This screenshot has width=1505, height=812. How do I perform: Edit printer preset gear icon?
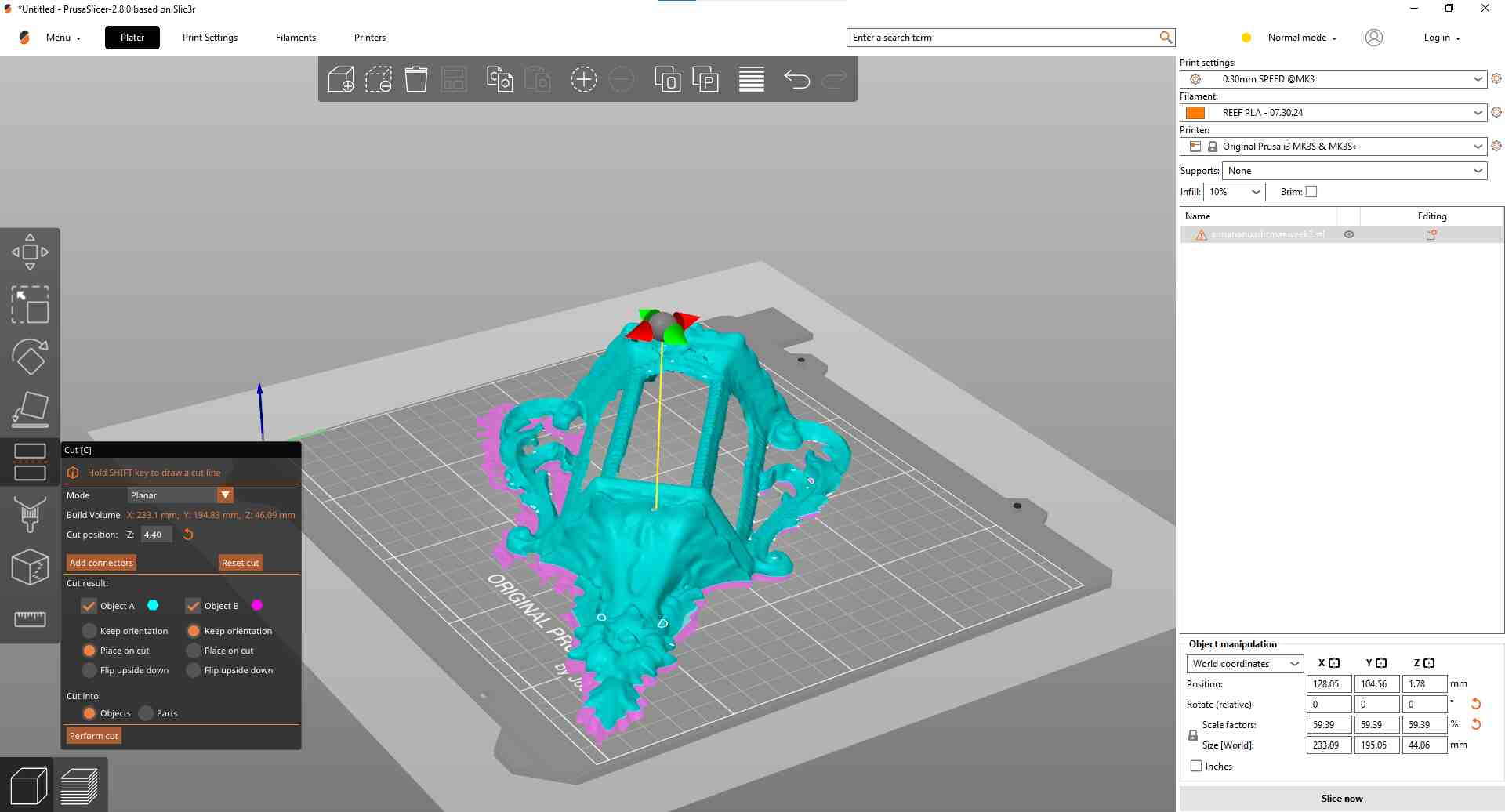(x=1496, y=146)
